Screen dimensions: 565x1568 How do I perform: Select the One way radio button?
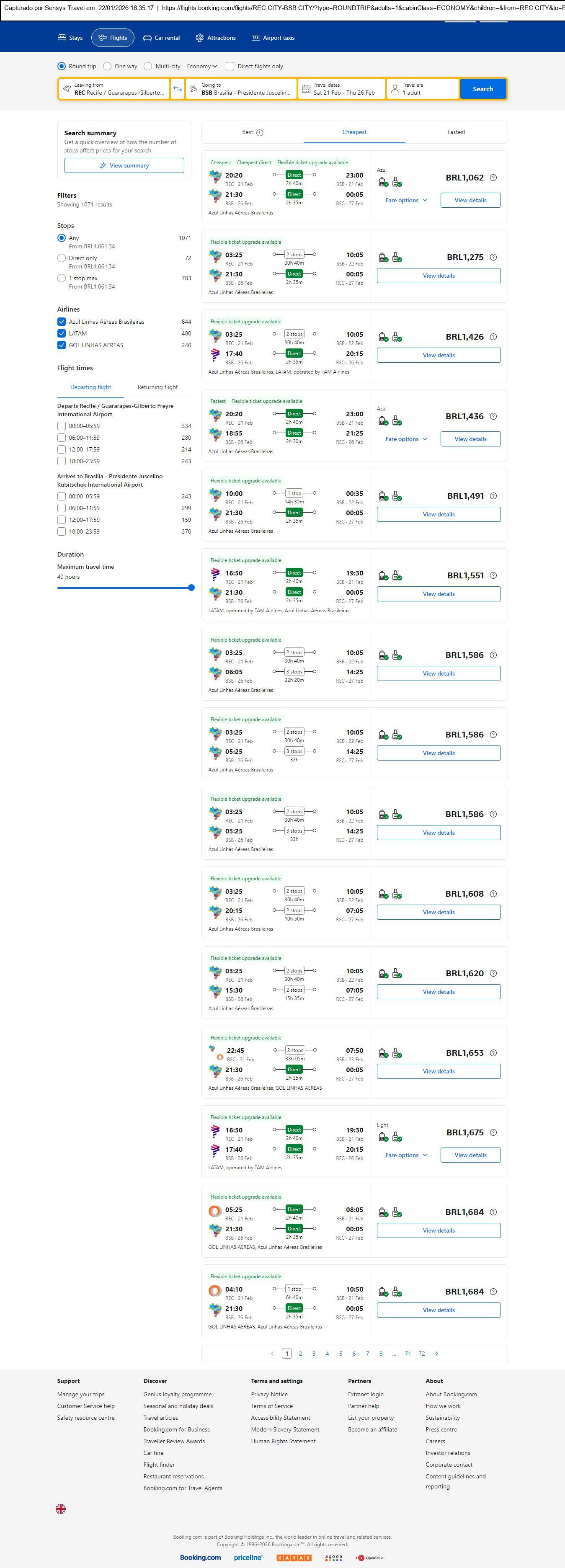pos(107,66)
